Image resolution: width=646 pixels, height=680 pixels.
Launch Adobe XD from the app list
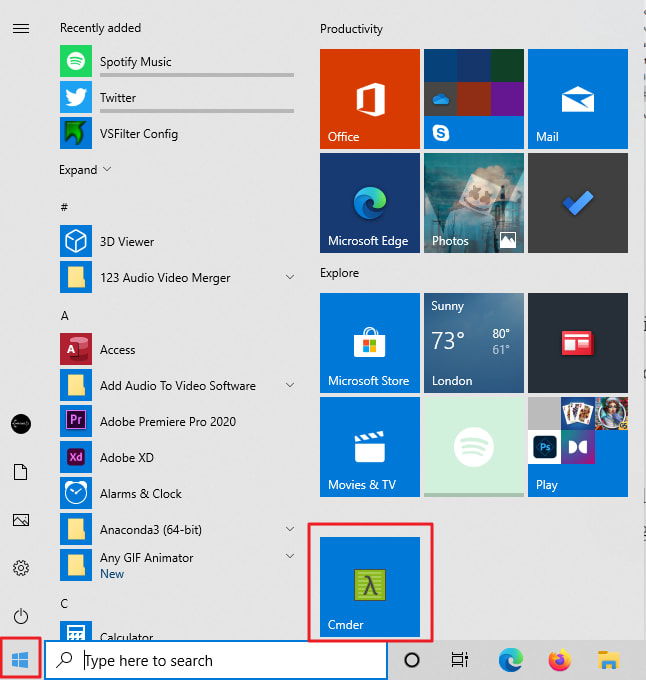click(x=177, y=457)
